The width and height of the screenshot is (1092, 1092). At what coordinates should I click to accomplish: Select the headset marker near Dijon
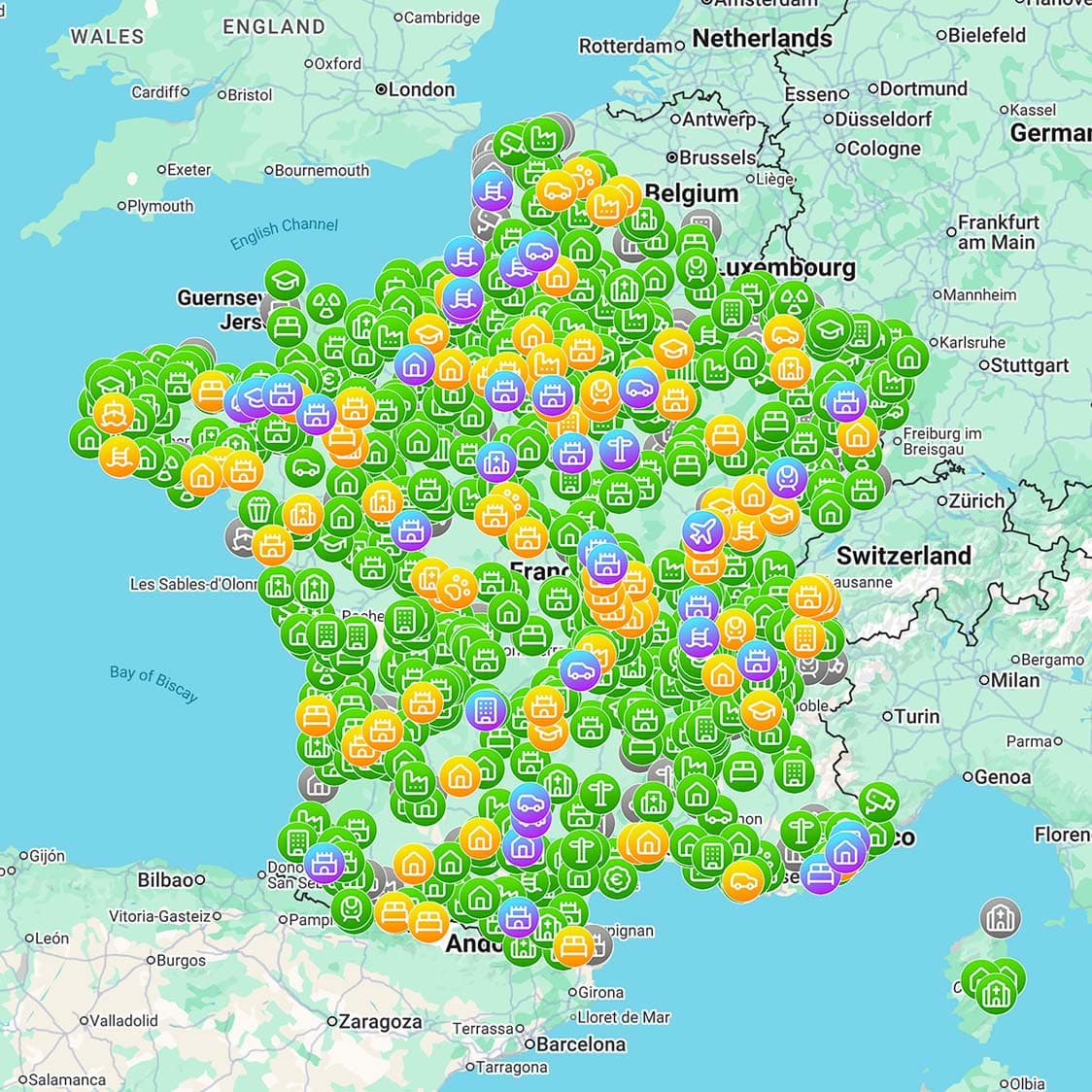pyautogui.click(x=787, y=476)
